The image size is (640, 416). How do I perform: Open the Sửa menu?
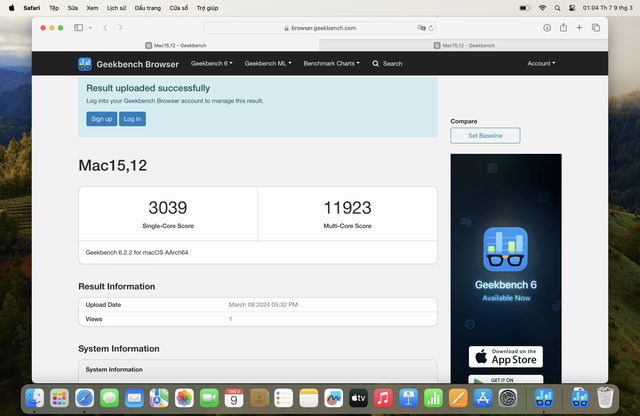coord(73,8)
